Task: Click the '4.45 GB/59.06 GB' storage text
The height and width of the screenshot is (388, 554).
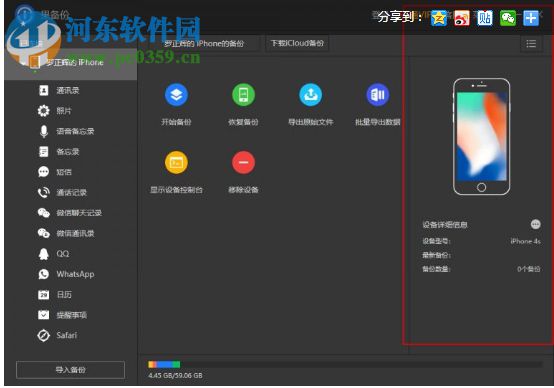Action: (x=175, y=375)
